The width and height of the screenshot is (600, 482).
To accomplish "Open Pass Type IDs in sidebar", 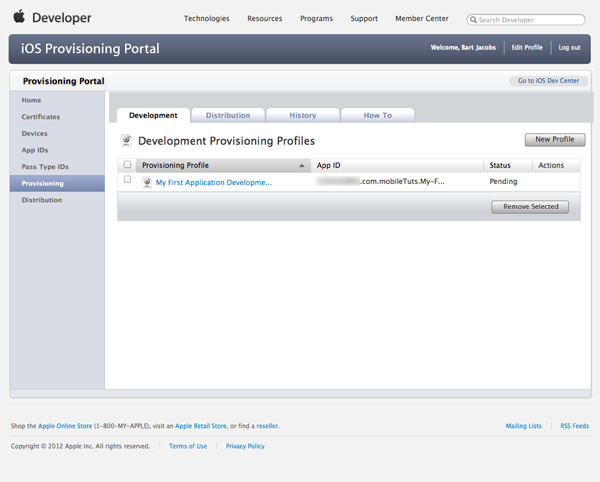I will (45, 167).
